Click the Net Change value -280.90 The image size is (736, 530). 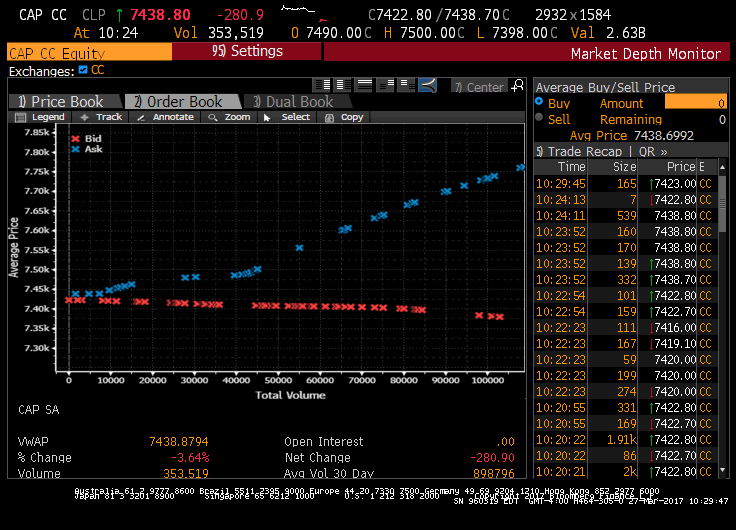coord(492,458)
